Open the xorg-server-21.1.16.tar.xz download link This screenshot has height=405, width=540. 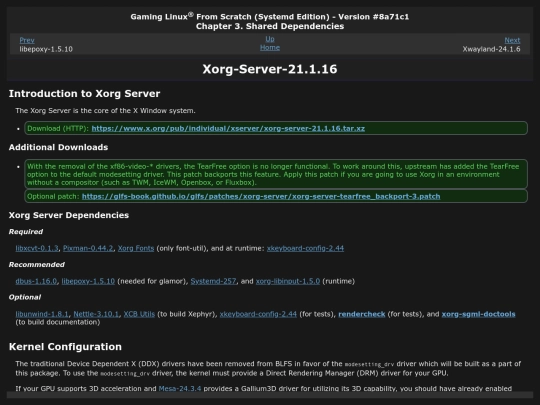(x=228, y=128)
